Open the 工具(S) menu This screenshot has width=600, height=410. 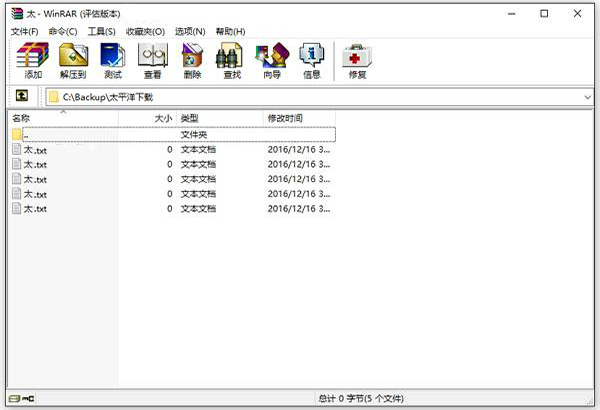pyautogui.click(x=101, y=31)
